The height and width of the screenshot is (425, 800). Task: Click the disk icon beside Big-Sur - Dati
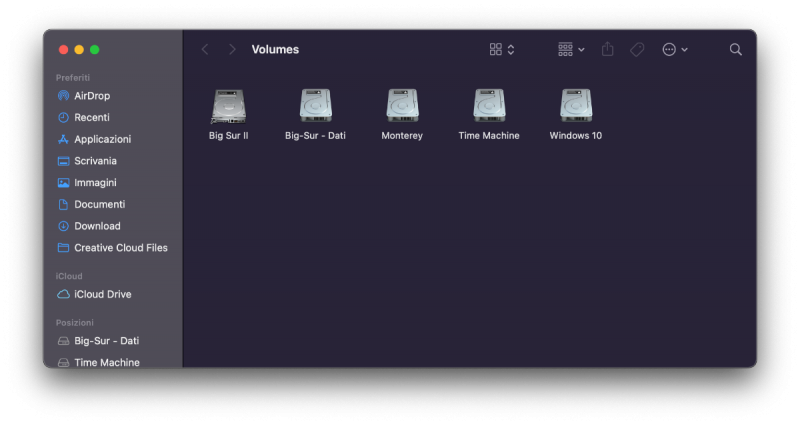[x=63, y=341]
